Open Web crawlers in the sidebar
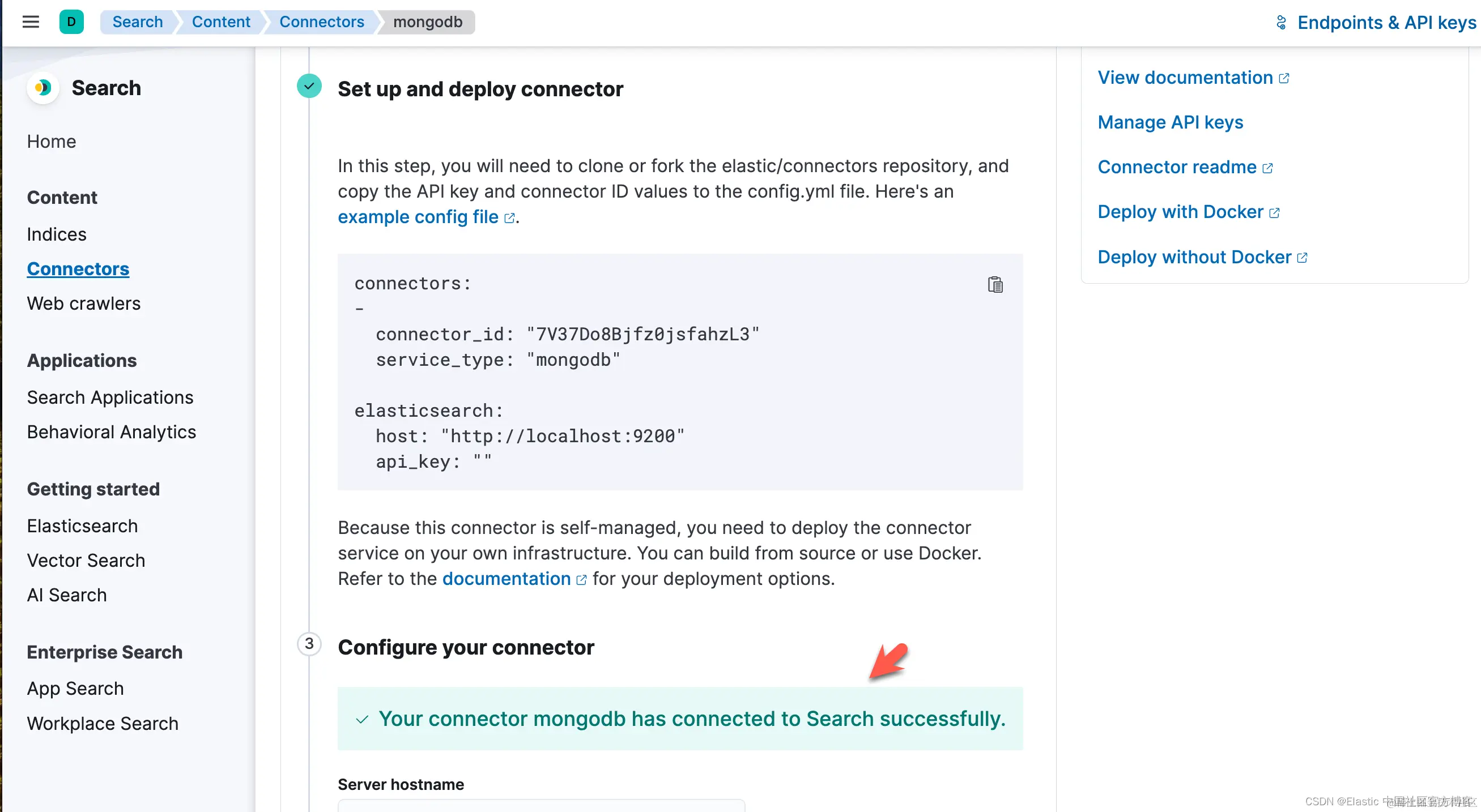 pos(83,303)
